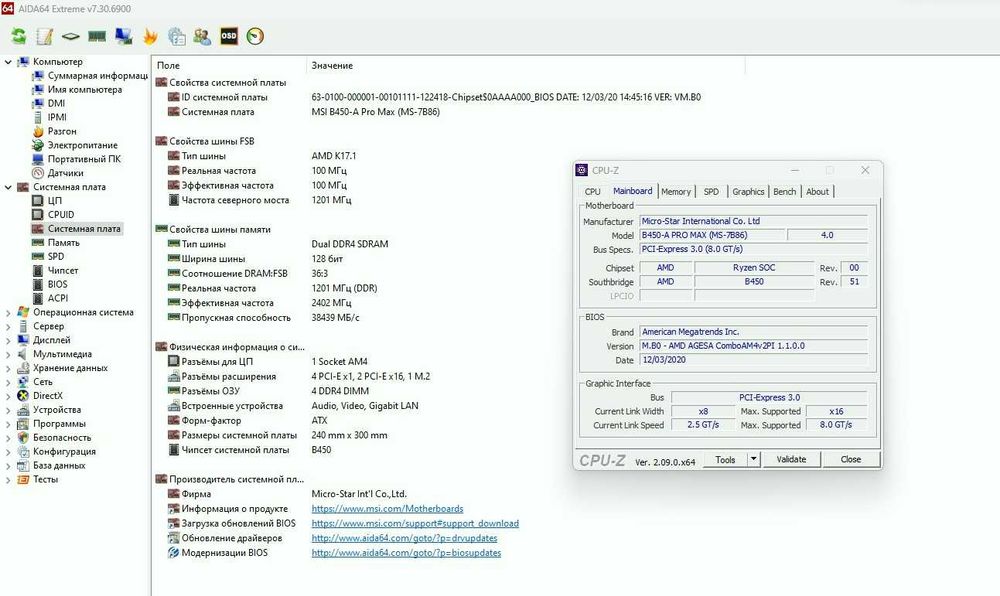Screen dimensions: 1000x596
Task: Collapse the Компьютер tree node
Action: tap(8, 62)
